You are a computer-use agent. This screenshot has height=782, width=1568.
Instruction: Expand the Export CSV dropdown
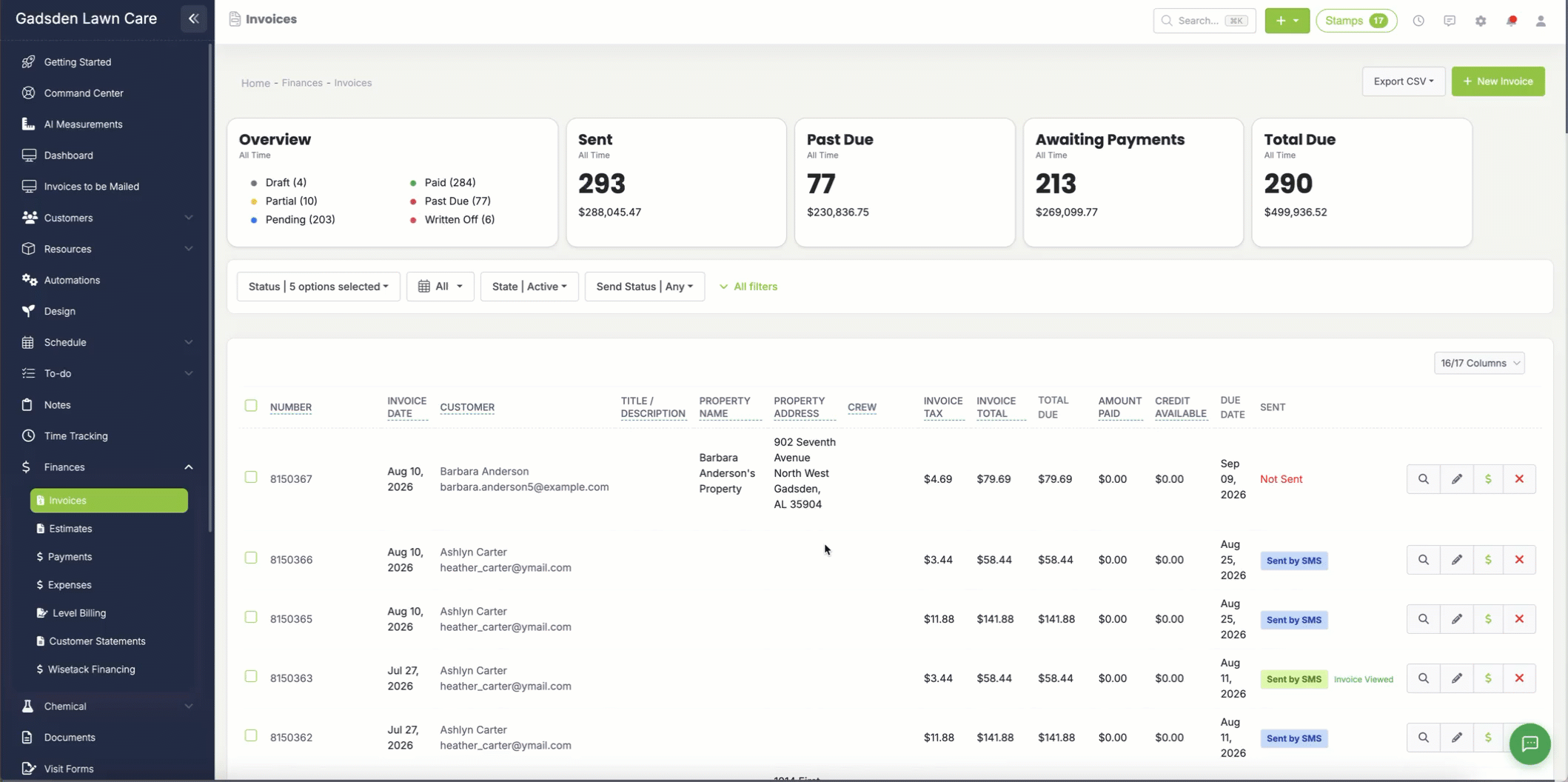pos(1403,81)
